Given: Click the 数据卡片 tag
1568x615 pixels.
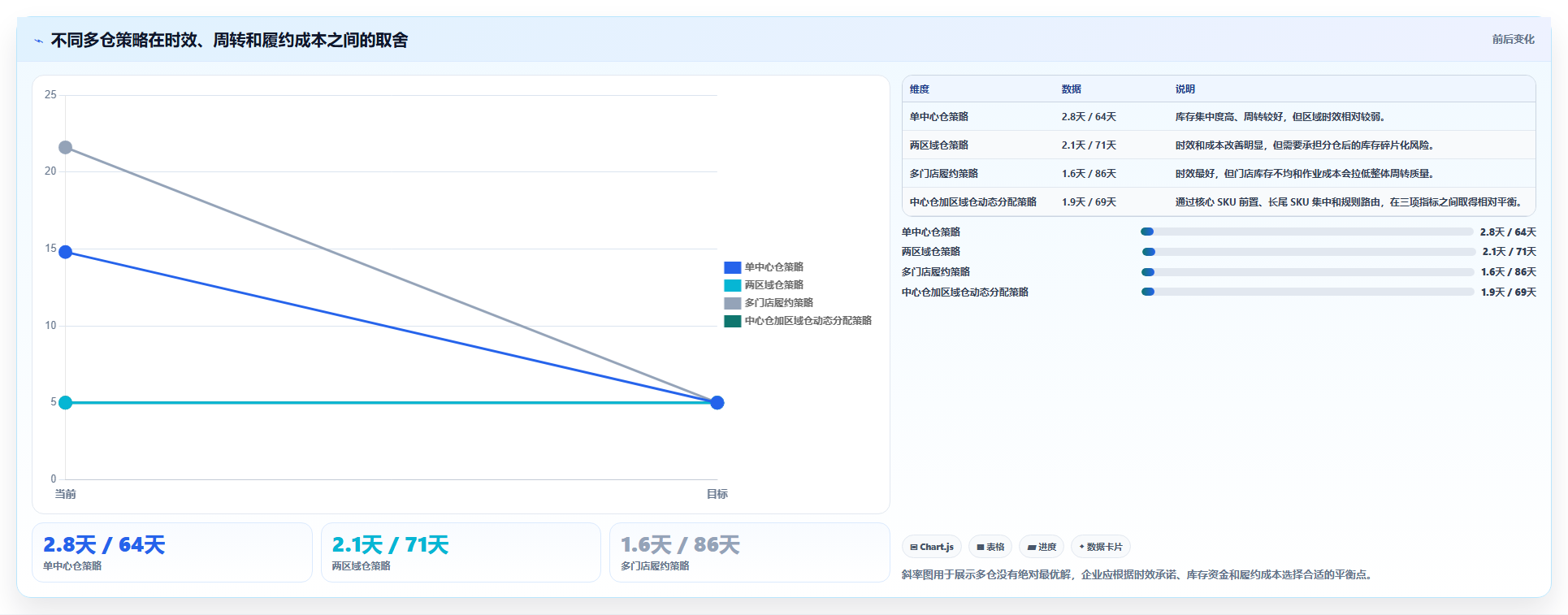Looking at the screenshot, I should coord(1101,547).
